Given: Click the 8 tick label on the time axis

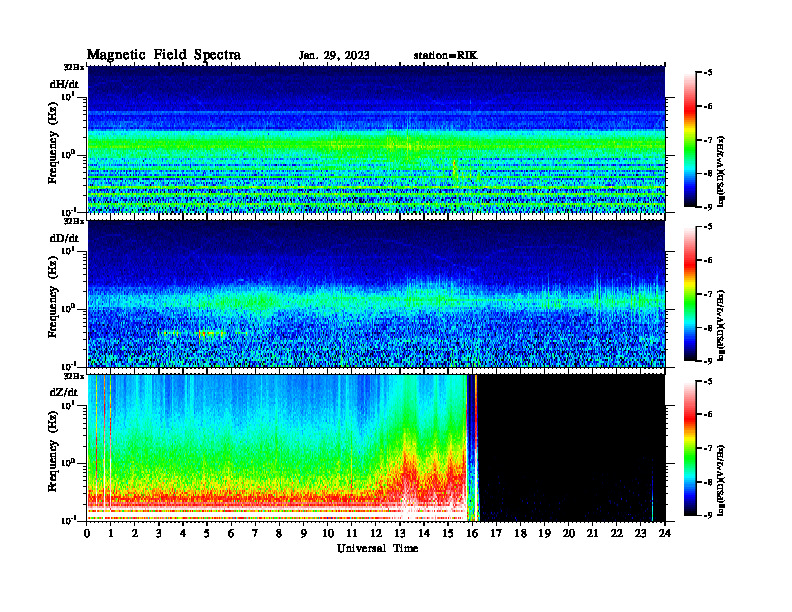Looking at the screenshot, I should 279,534.
